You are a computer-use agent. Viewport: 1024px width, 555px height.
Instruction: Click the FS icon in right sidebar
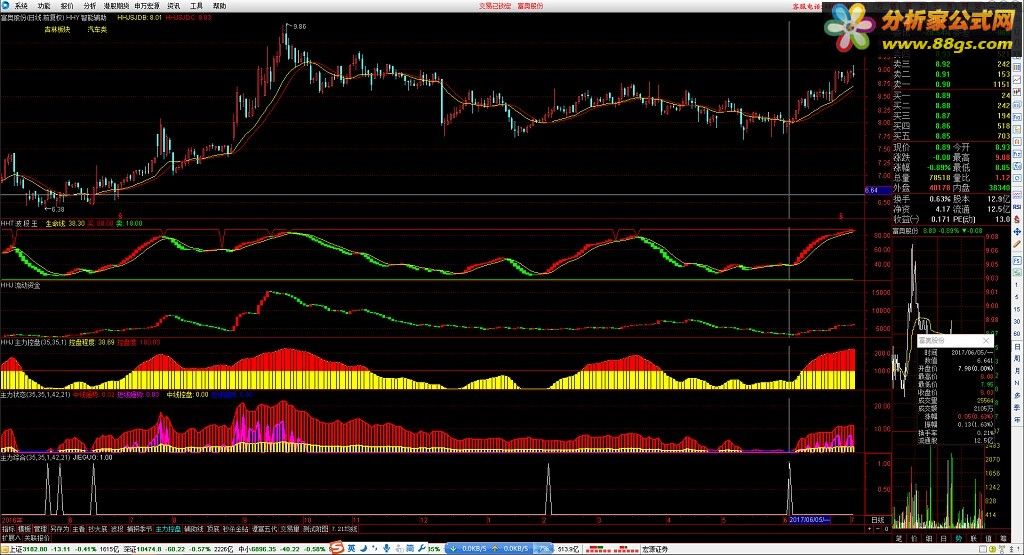[x=1017, y=261]
